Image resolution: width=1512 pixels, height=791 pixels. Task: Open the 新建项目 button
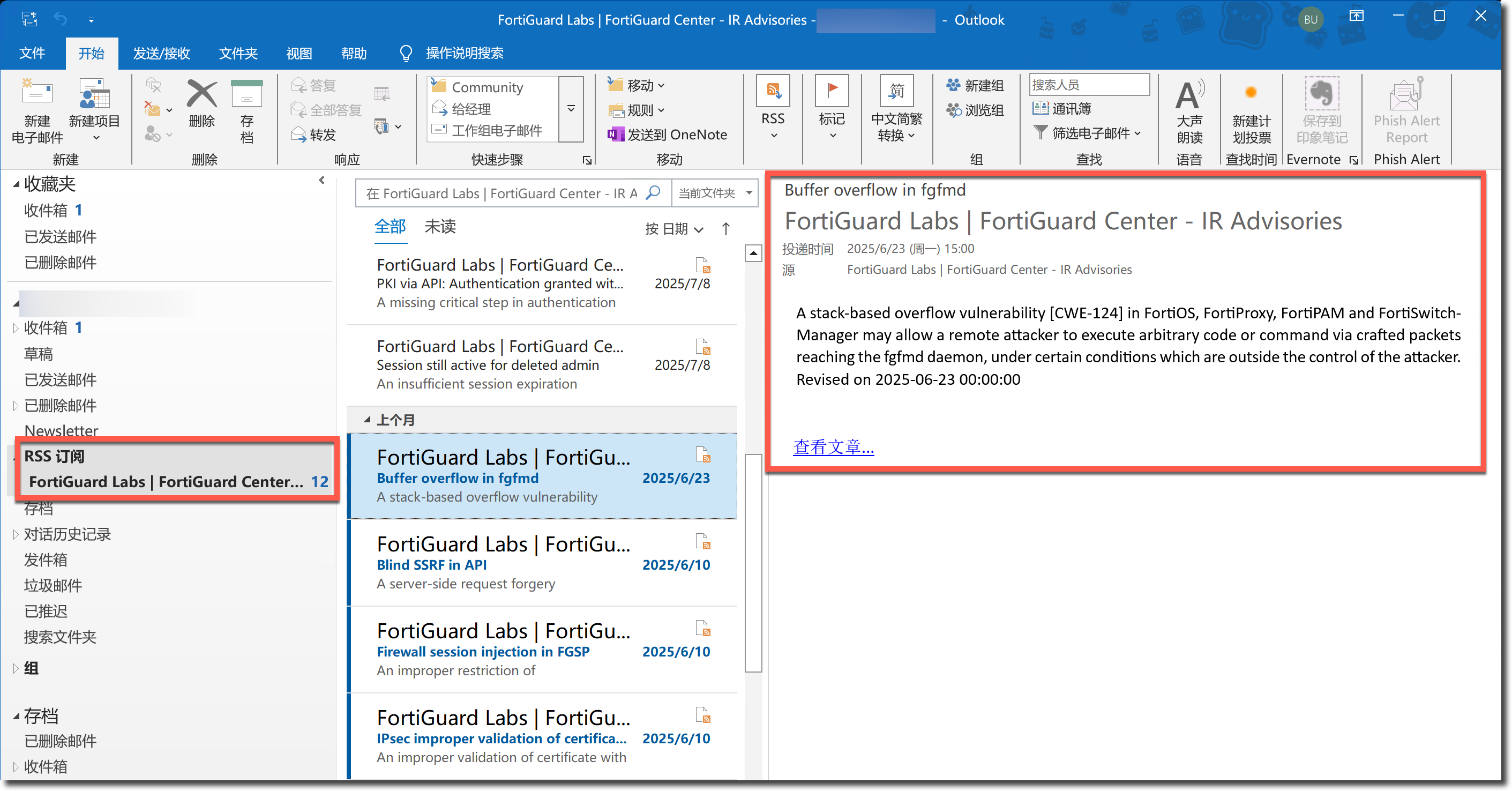click(94, 111)
